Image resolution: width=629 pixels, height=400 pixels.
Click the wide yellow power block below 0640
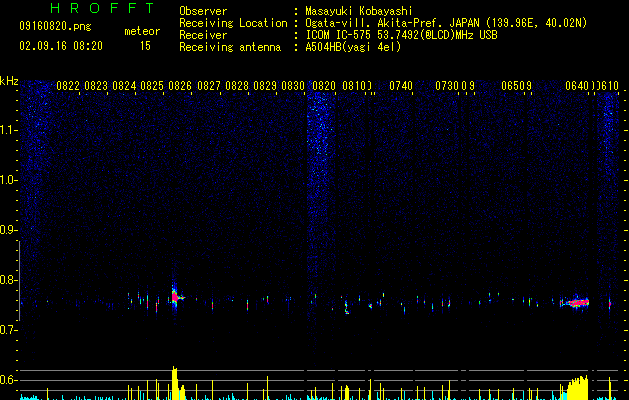coord(578,388)
